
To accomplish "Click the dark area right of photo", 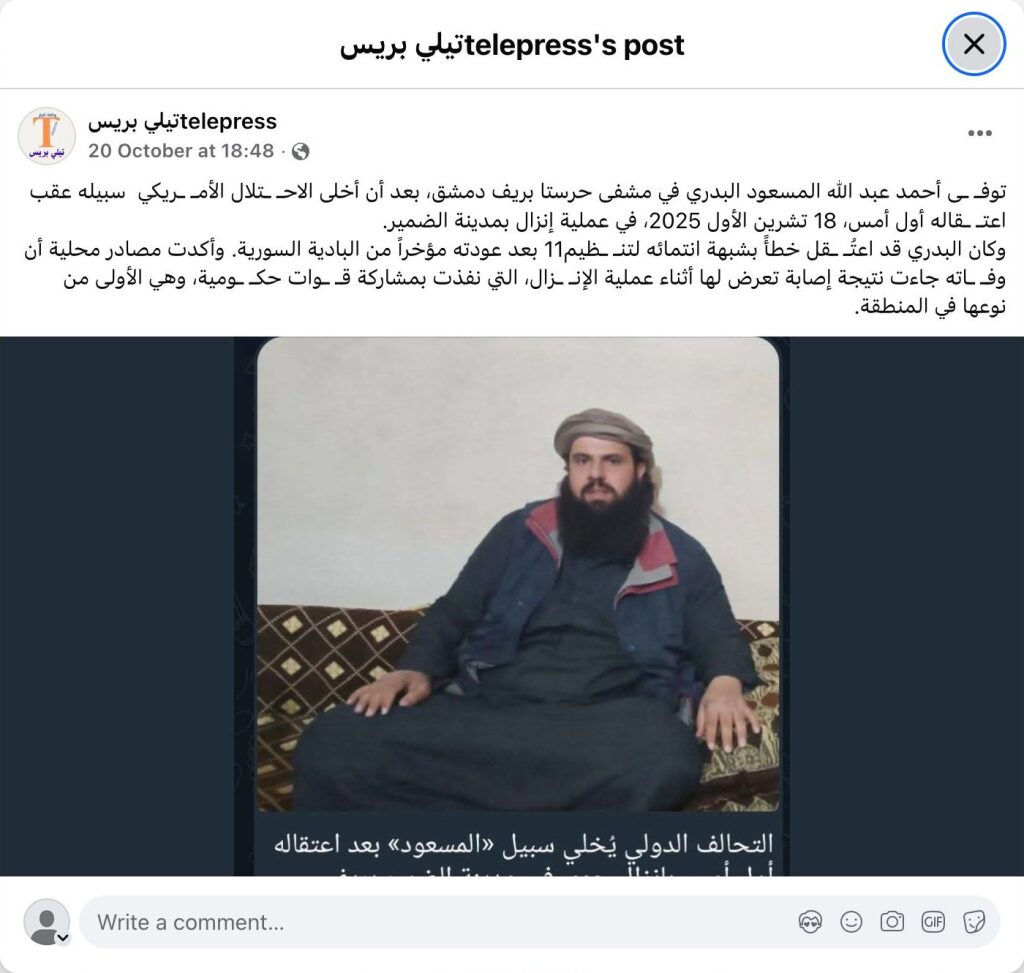I will pyautogui.click(x=906, y=606).
